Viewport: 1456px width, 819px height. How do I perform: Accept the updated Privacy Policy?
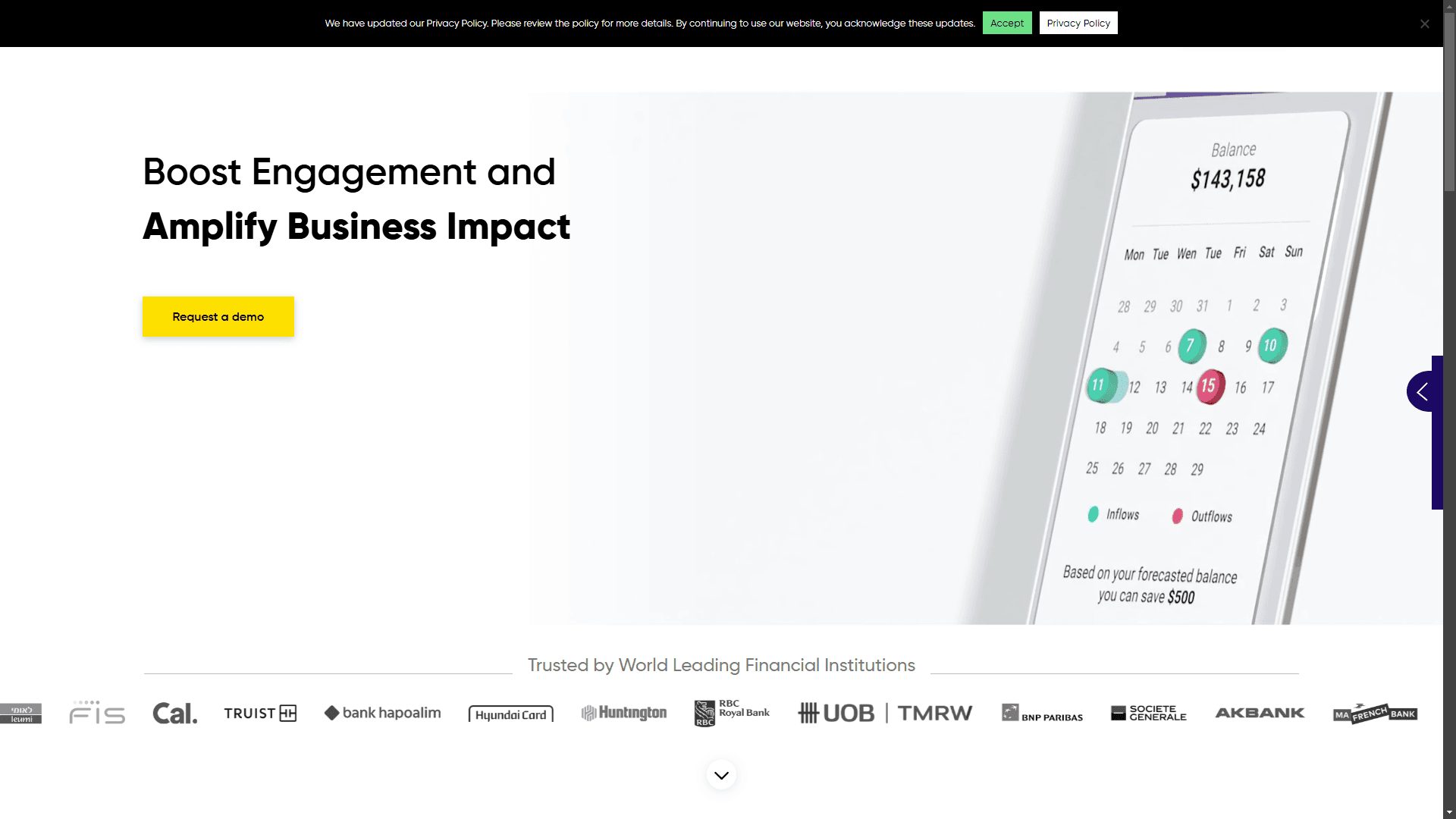[1006, 23]
